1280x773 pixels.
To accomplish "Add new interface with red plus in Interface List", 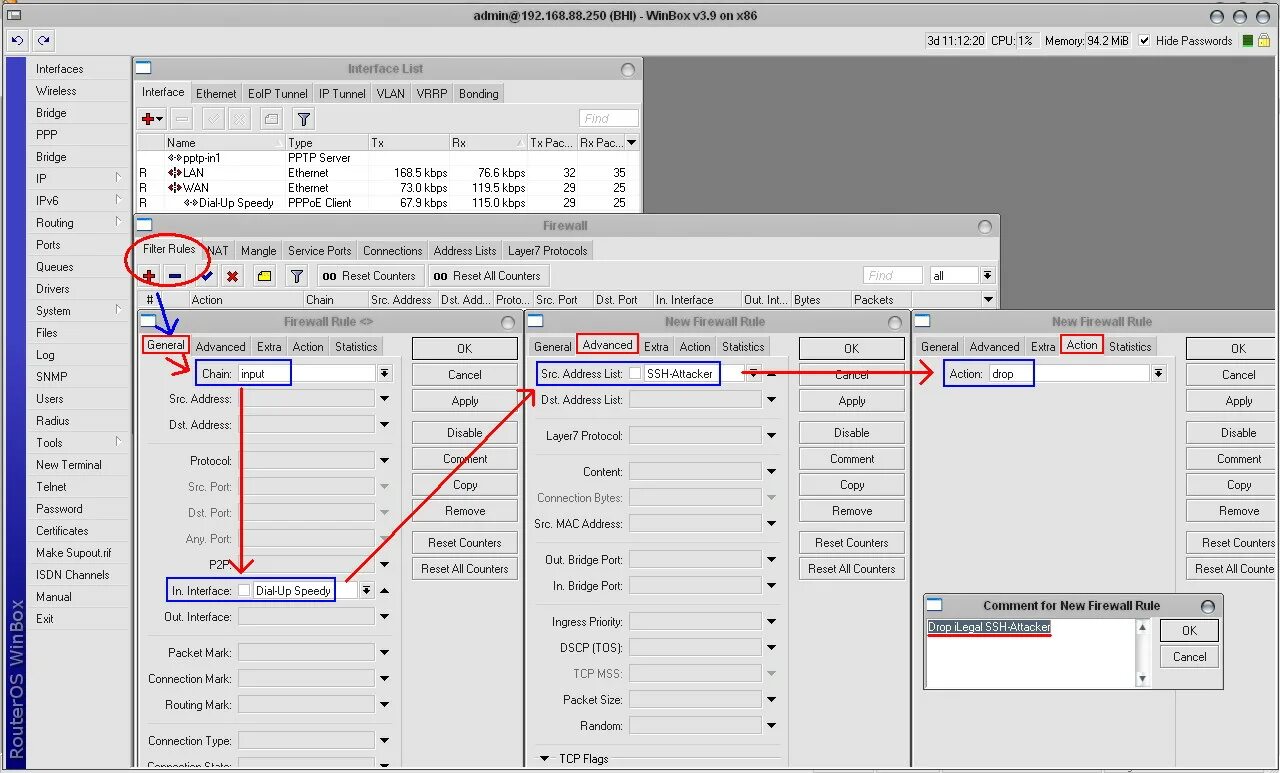I will coord(152,118).
